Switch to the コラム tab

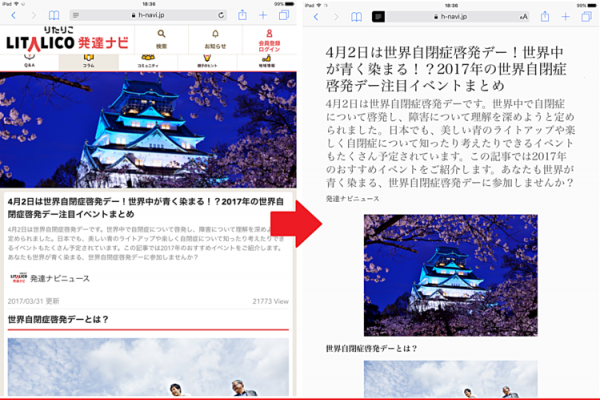[x=87, y=60]
